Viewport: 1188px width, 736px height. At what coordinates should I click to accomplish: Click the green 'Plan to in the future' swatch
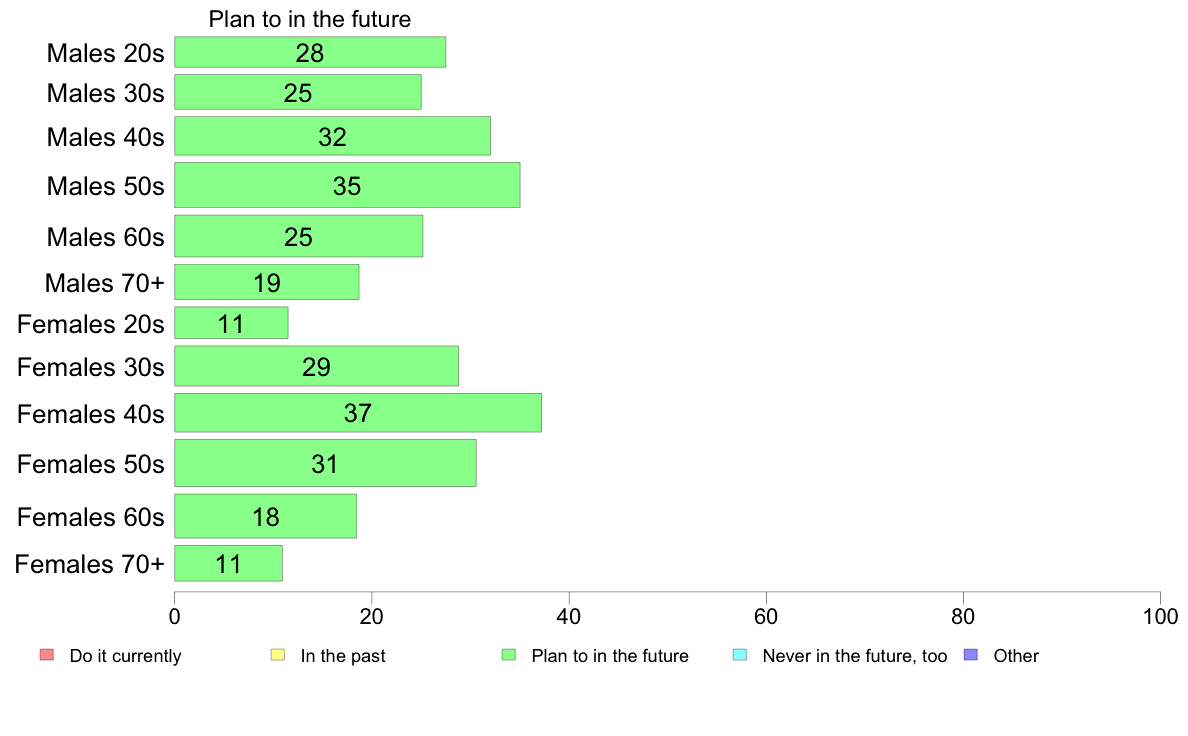(509, 655)
